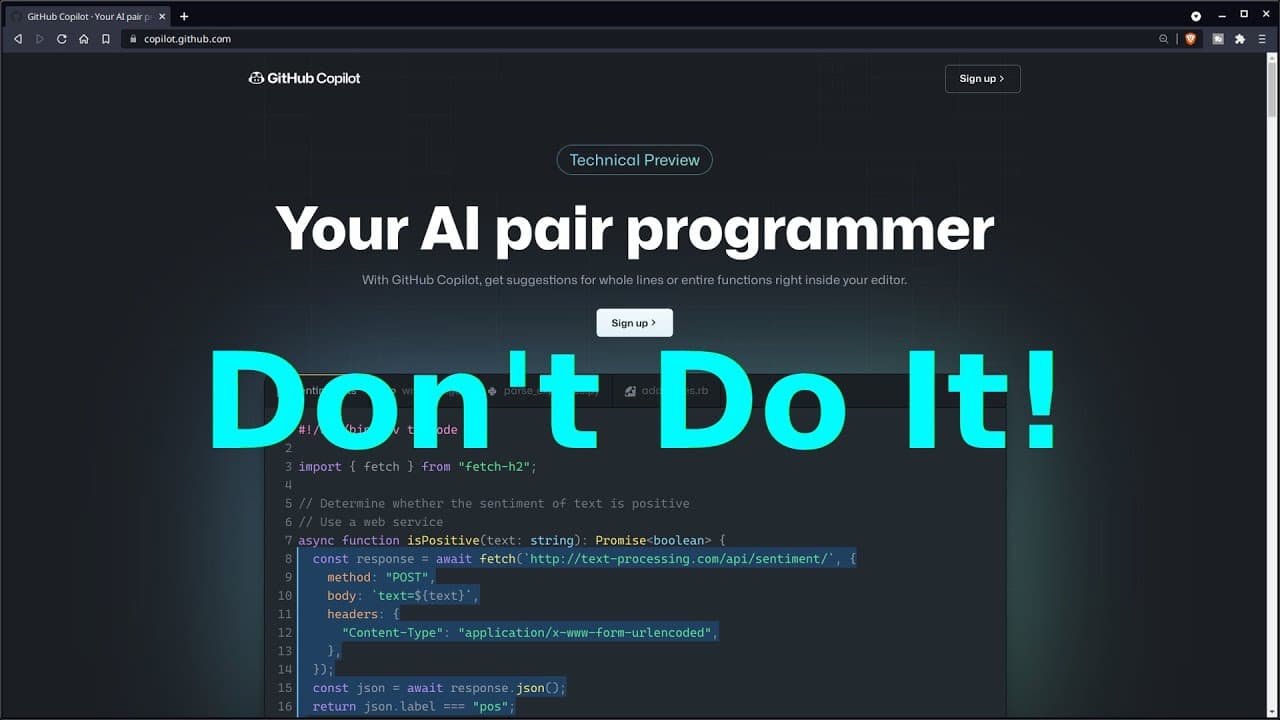Click the browser forward arrow
This screenshot has height=720, width=1280.
tap(40, 39)
